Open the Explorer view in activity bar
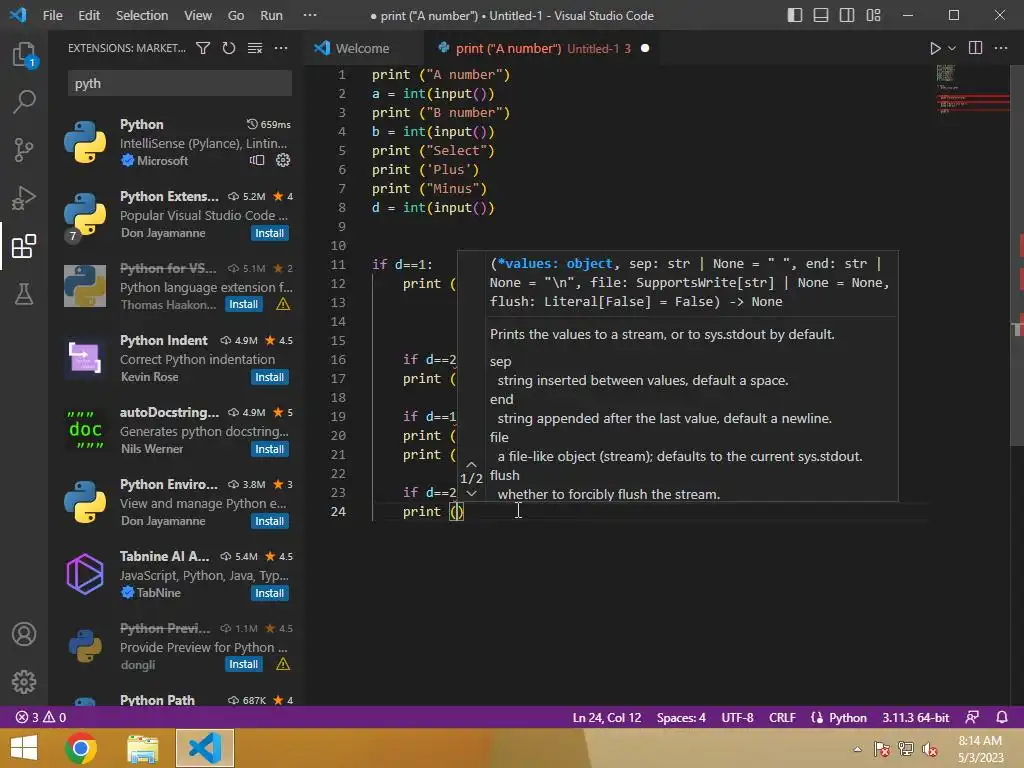Screen dimensions: 1024x768 pyautogui.click(x=24, y=54)
